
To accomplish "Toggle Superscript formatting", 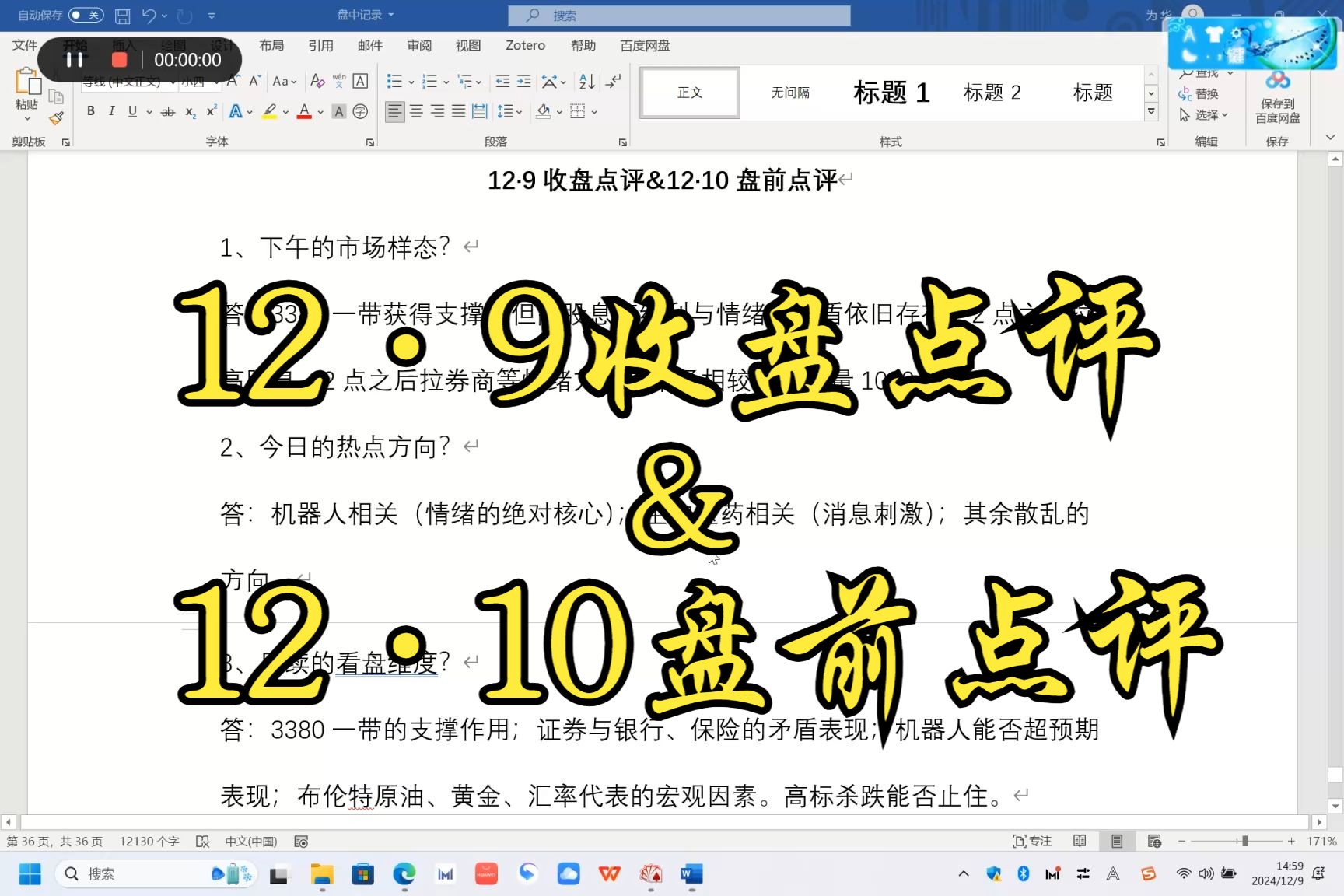I will point(211,111).
